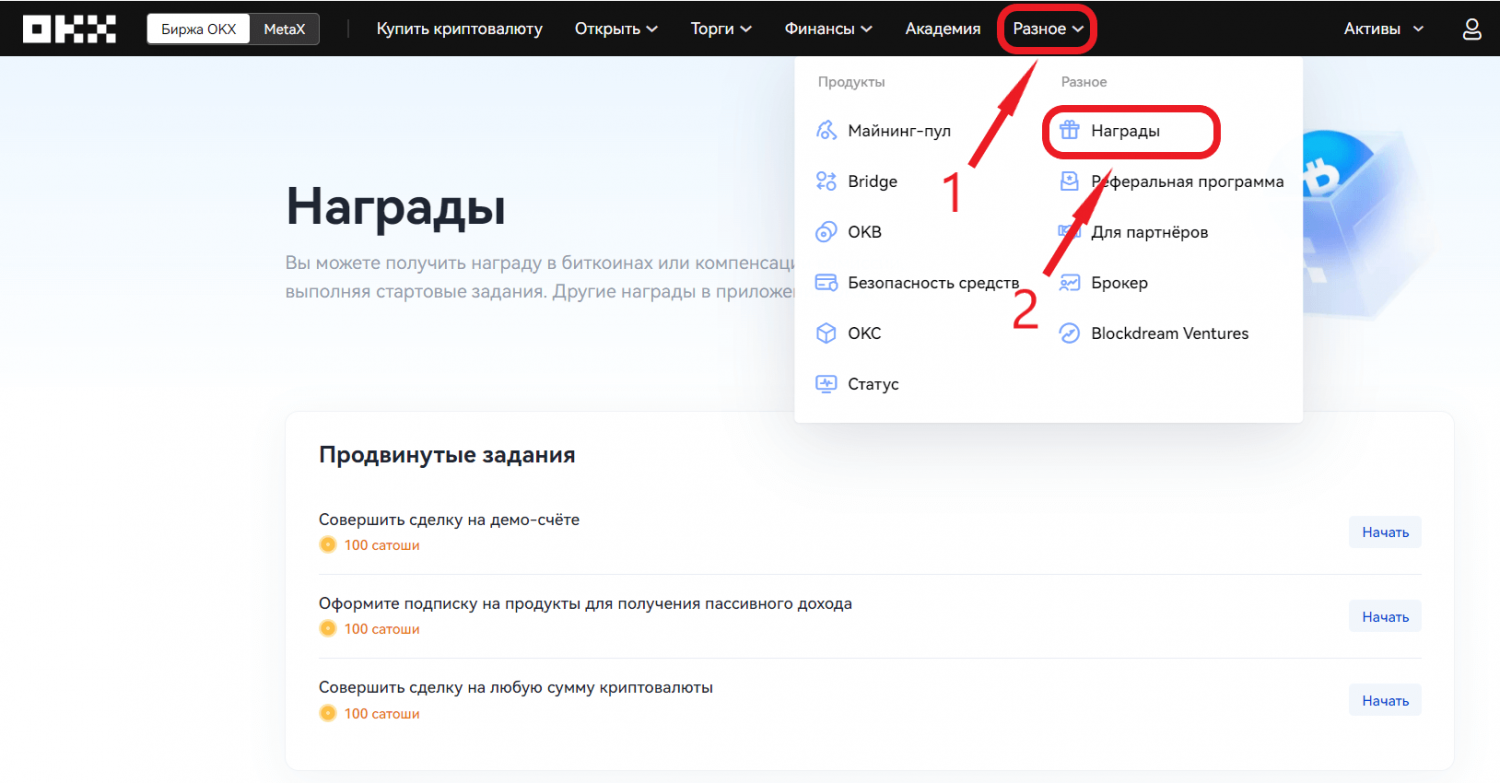This screenshot has width=1500, height=783.
Task: Switch to MetaX mode
Action: [x=285, y=29]
